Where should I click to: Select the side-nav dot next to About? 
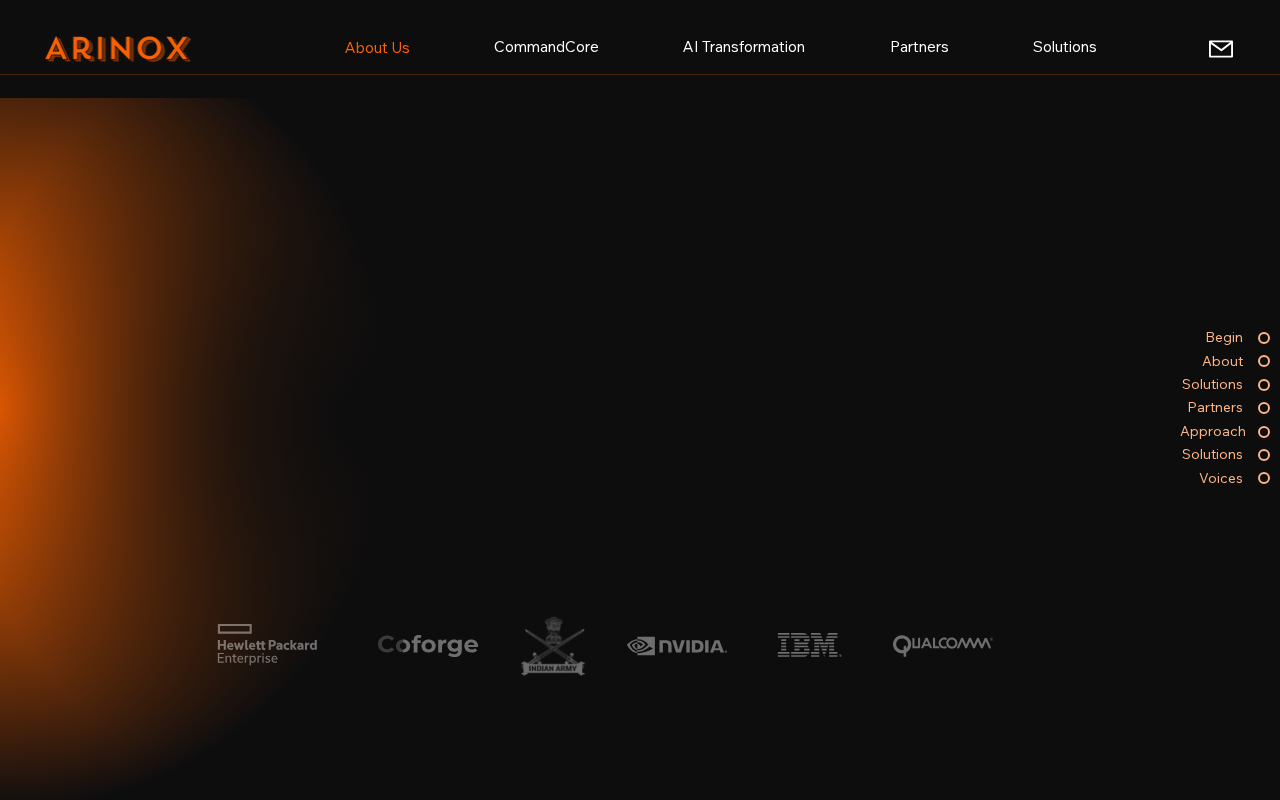(1264, 361)
